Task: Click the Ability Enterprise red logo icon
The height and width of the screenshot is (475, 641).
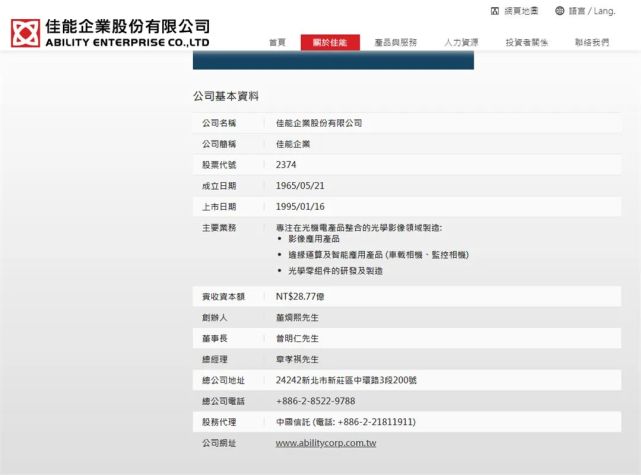Action: tap(25, 33)
